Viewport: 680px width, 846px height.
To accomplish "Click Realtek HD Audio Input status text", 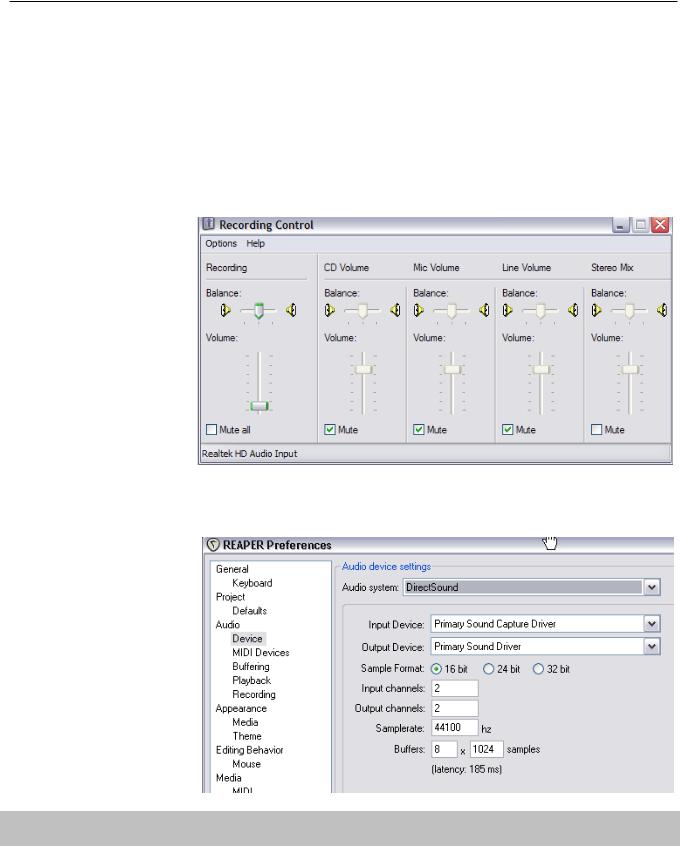I will click(x=249, y=454).
